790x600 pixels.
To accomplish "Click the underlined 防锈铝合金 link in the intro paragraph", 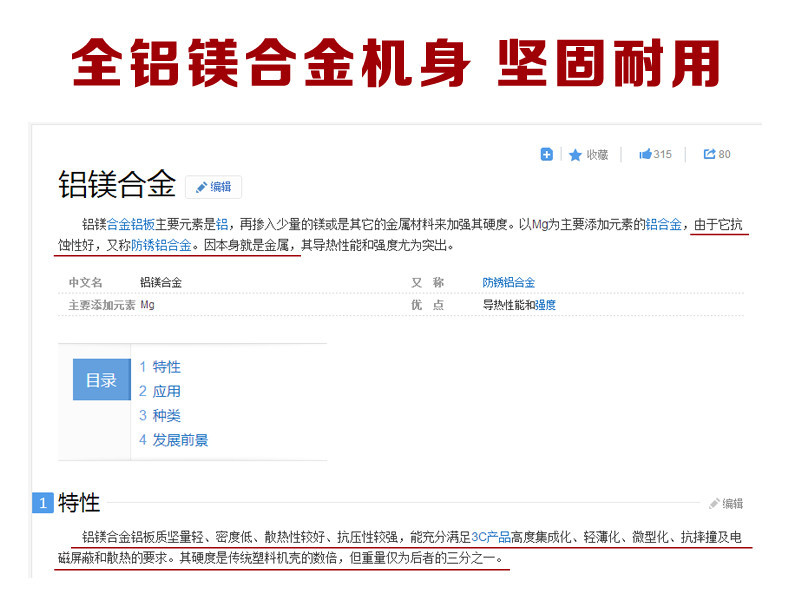I will [x=161, y=245].
